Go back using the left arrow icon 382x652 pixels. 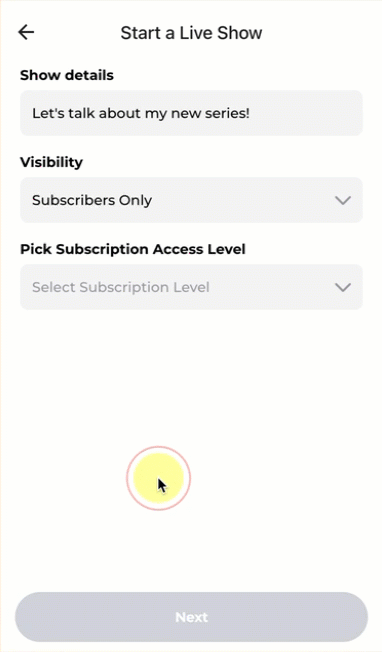(x=26, y=32)
